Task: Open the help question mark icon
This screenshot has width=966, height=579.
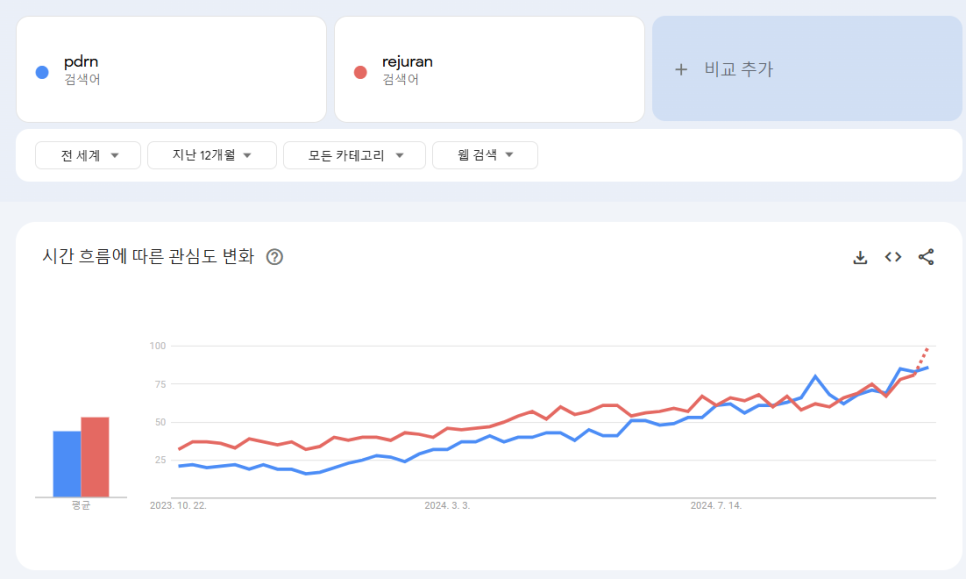Action: tap(274, 257)
